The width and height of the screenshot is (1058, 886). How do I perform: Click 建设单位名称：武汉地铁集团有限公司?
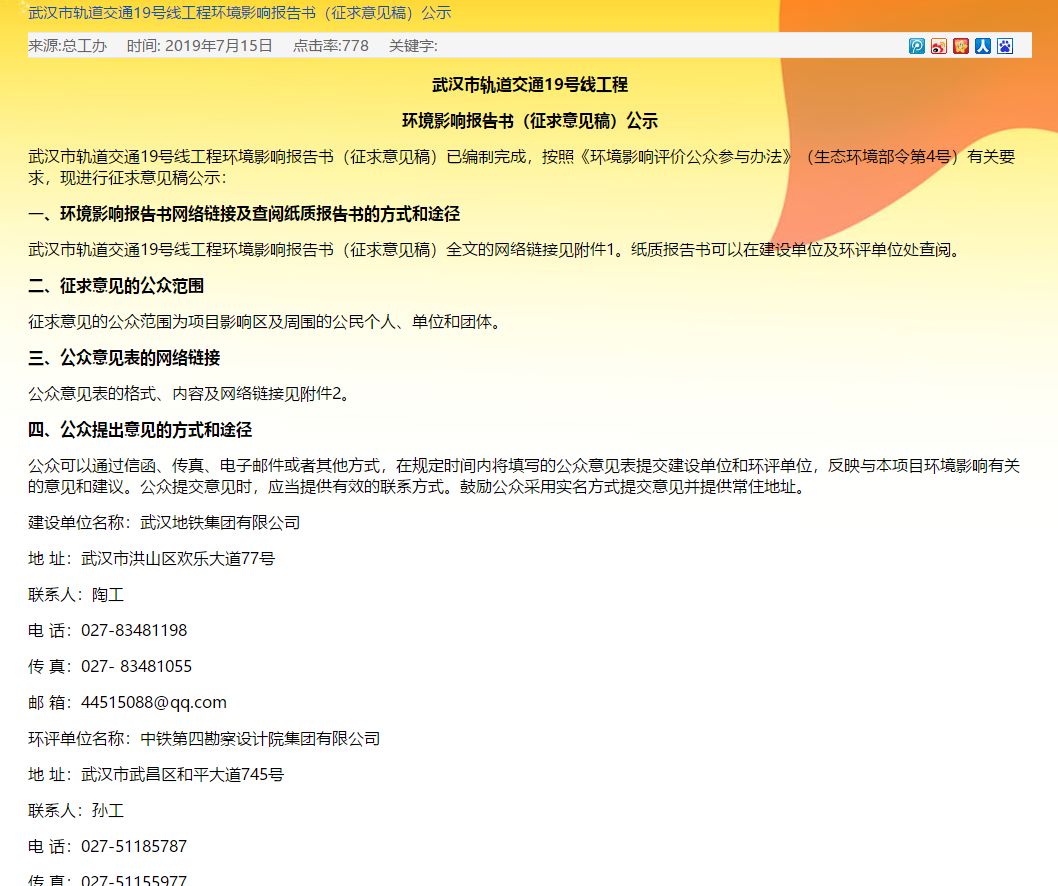tap(164, 522)
